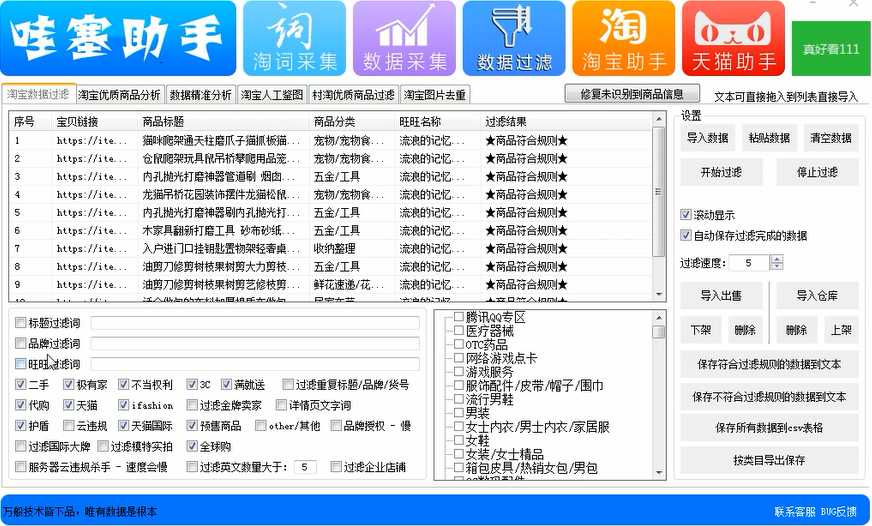The width and height of the screenshot is (872, 526).
Task: Click the 粘贴数据 button
Action: coord(769,138)
